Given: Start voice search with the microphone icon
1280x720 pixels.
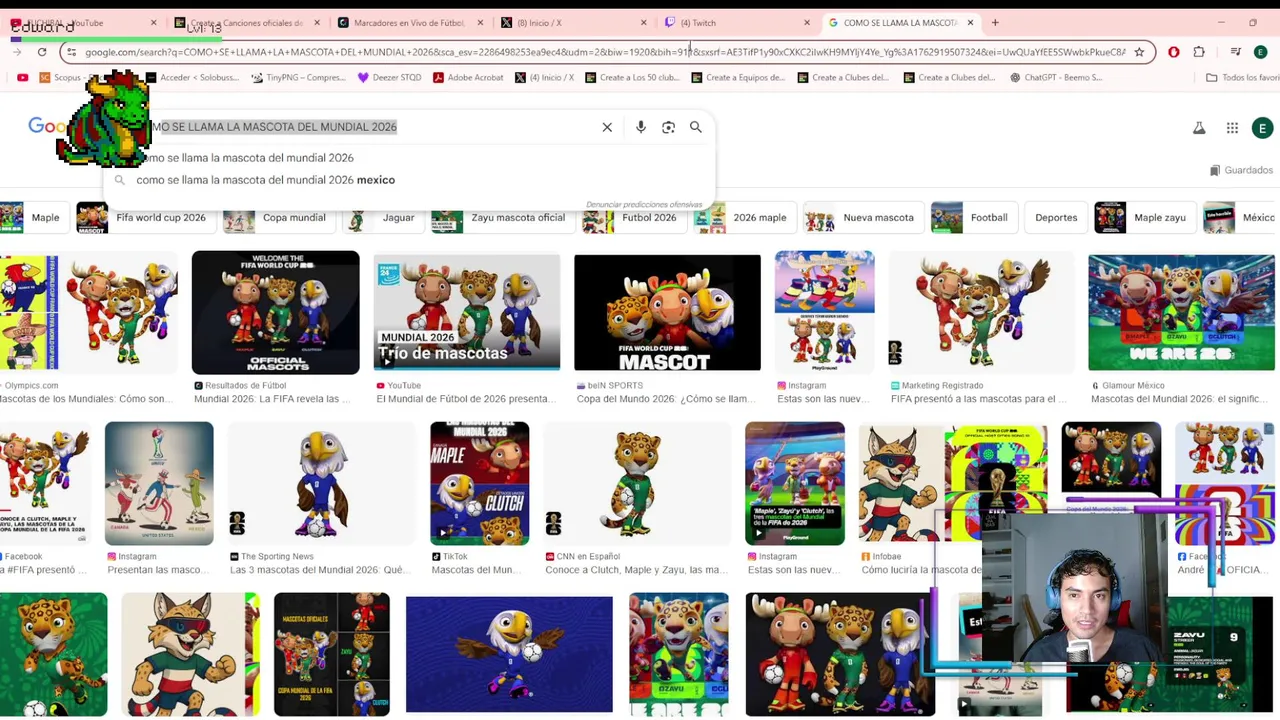Looking at the screenshot, I should point(641,127).
